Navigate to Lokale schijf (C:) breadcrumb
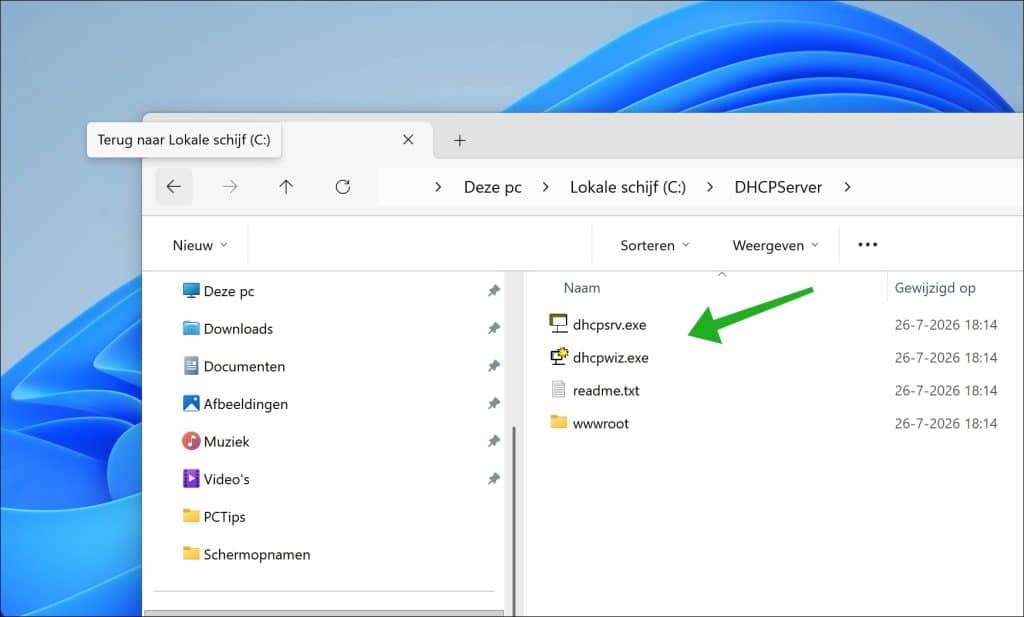Screen dimensions: 1024x617 [628, 187]
